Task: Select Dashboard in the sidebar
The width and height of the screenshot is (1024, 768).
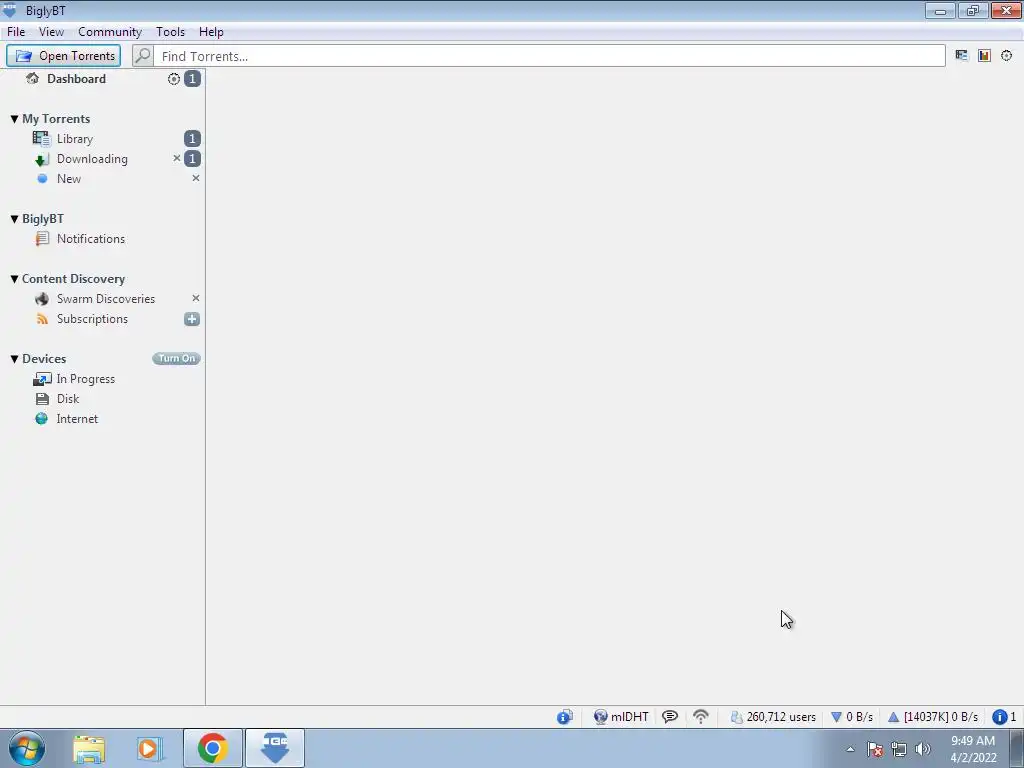Action: 76,78
